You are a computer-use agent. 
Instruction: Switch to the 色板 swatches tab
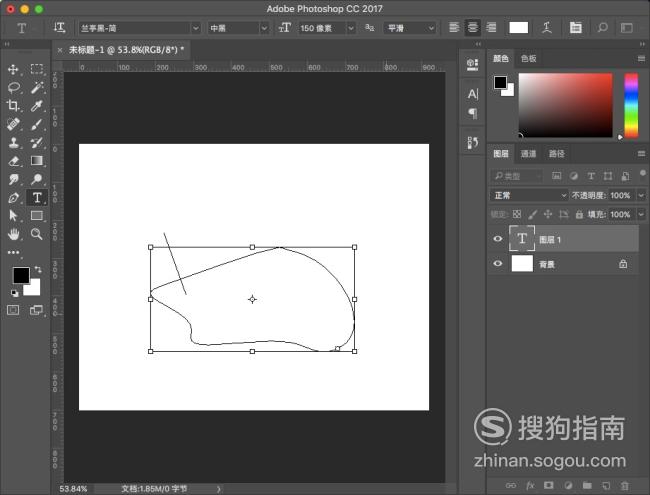(529, 58)
